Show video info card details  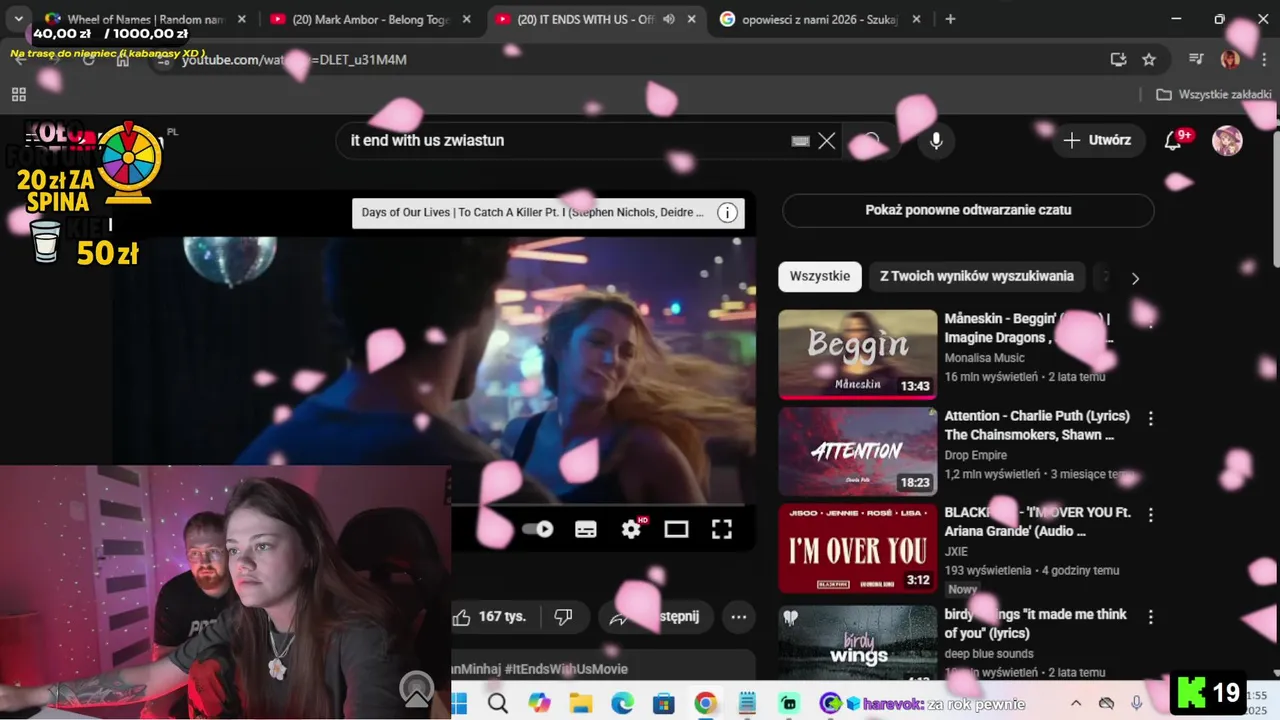727,212
